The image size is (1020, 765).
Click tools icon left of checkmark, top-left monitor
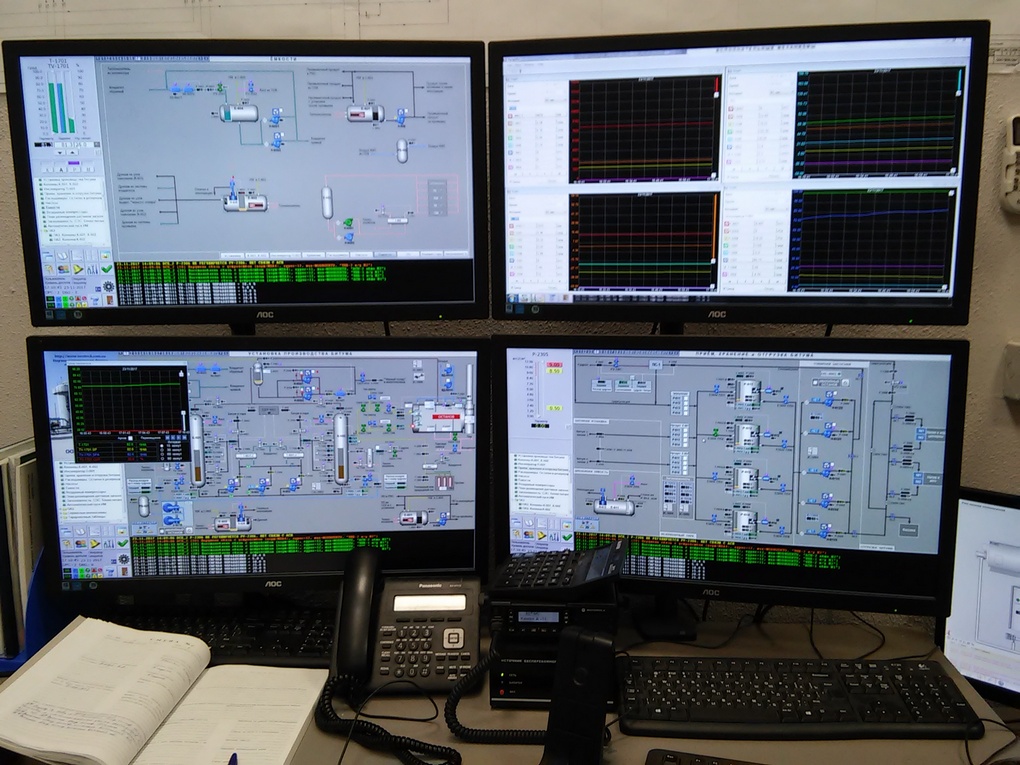93,269
